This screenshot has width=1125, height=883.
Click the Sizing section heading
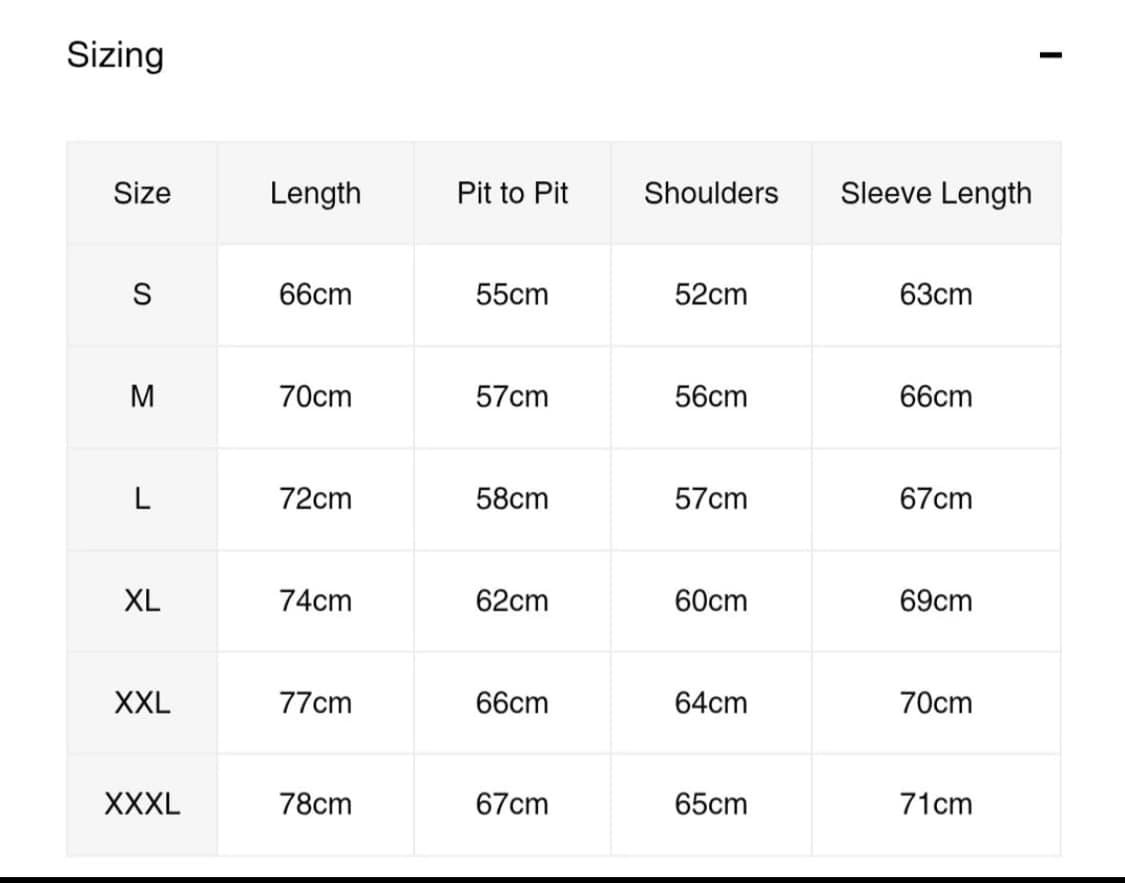116,55
